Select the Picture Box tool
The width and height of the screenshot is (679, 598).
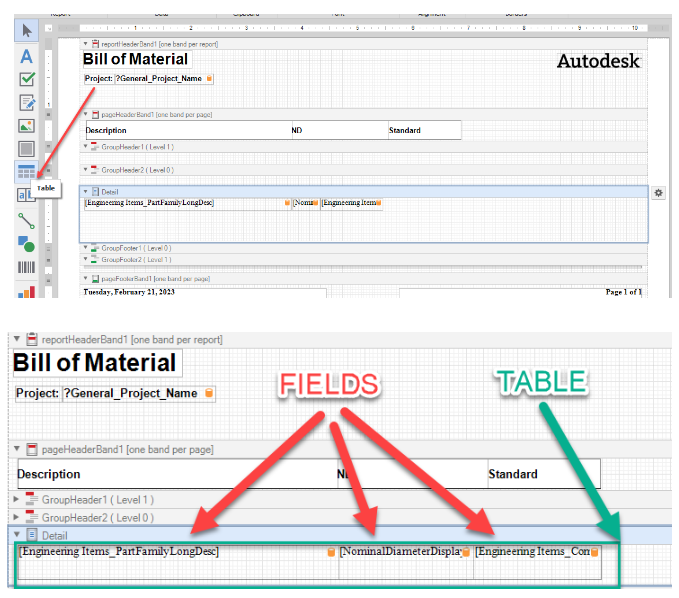[x=27, y=126]
